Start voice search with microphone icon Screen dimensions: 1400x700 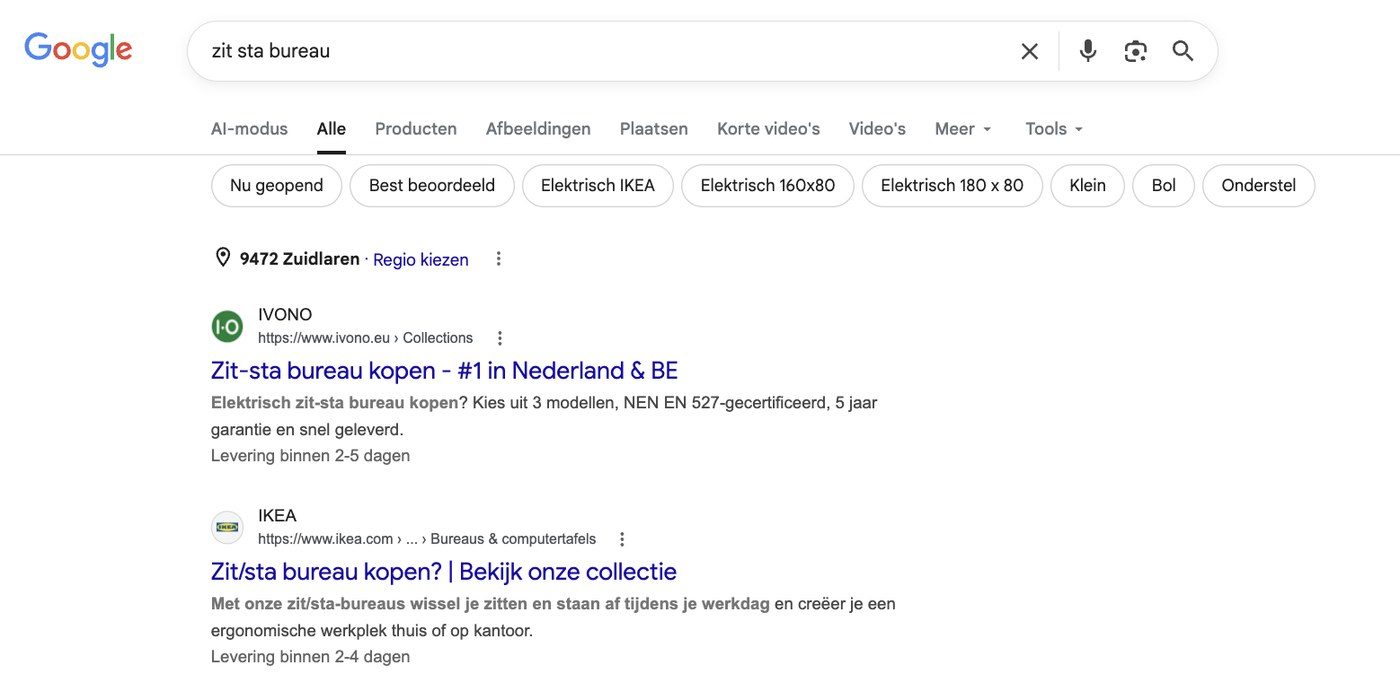point(1088,51)
